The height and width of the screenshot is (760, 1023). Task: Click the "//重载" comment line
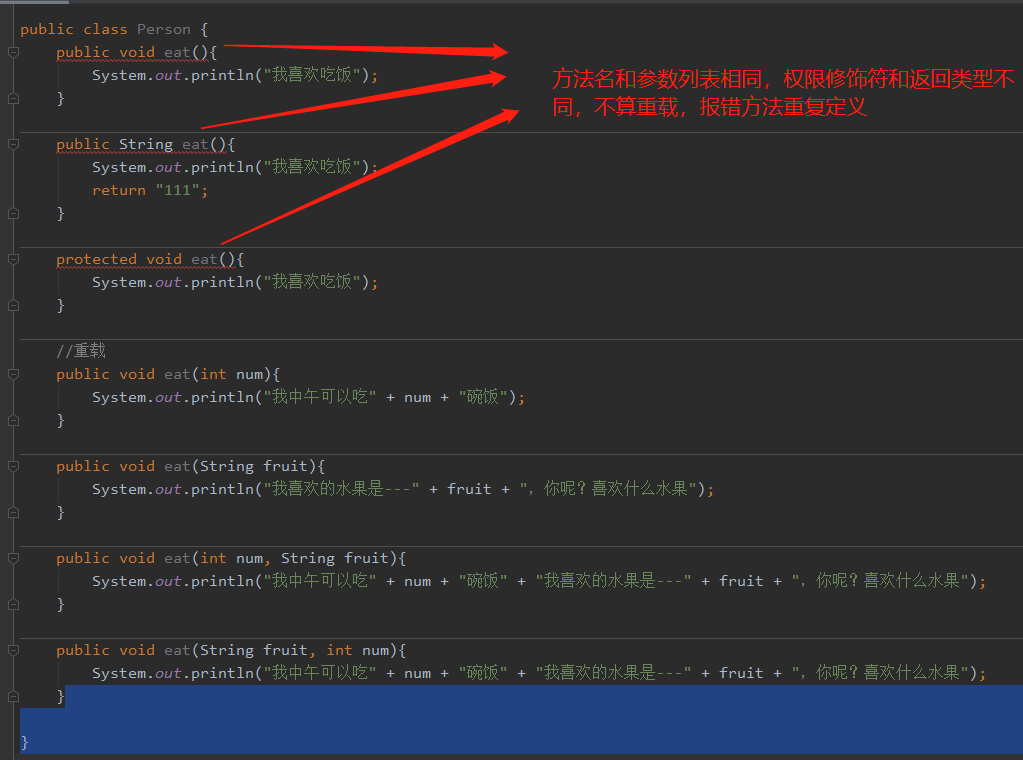point(81,351)
